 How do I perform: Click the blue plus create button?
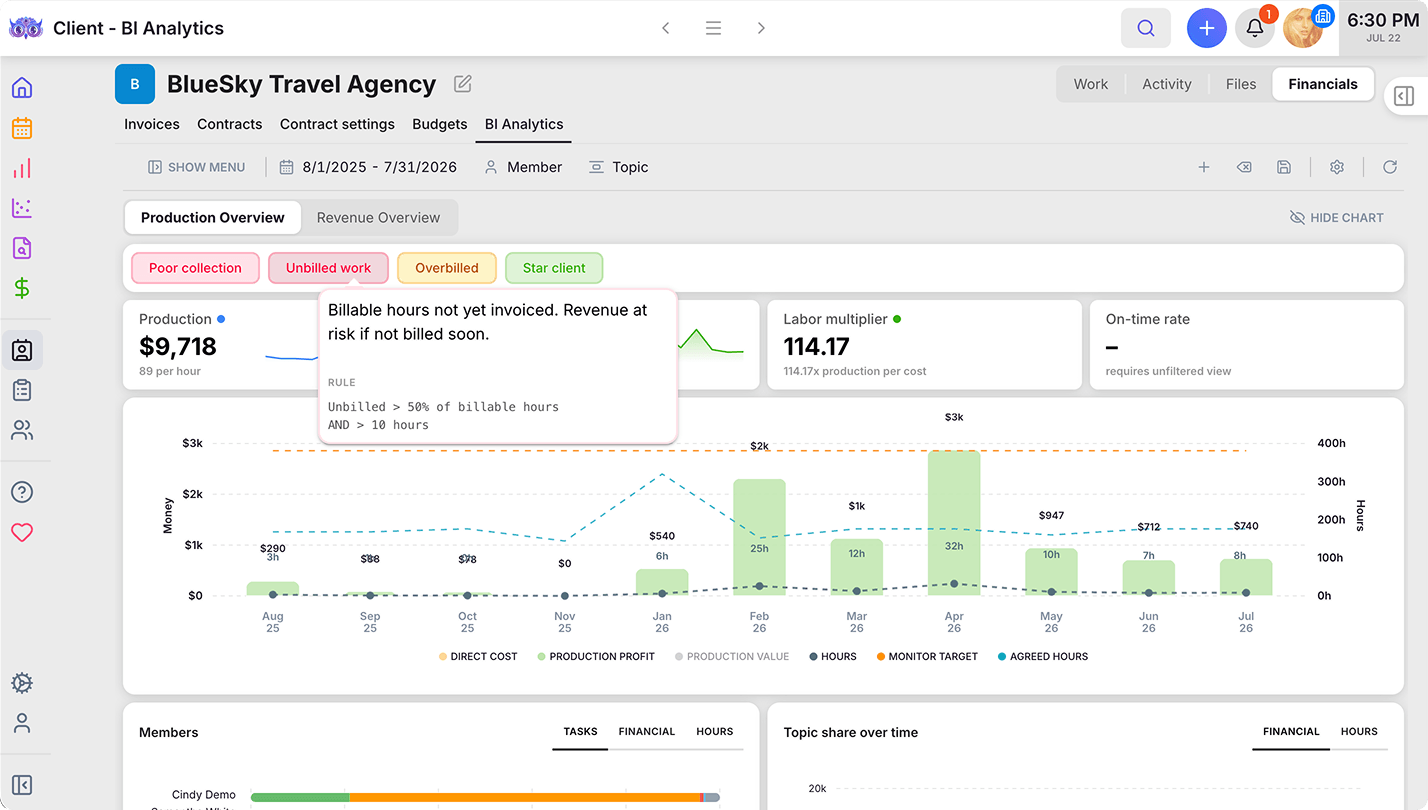(x=1207, y=28)
